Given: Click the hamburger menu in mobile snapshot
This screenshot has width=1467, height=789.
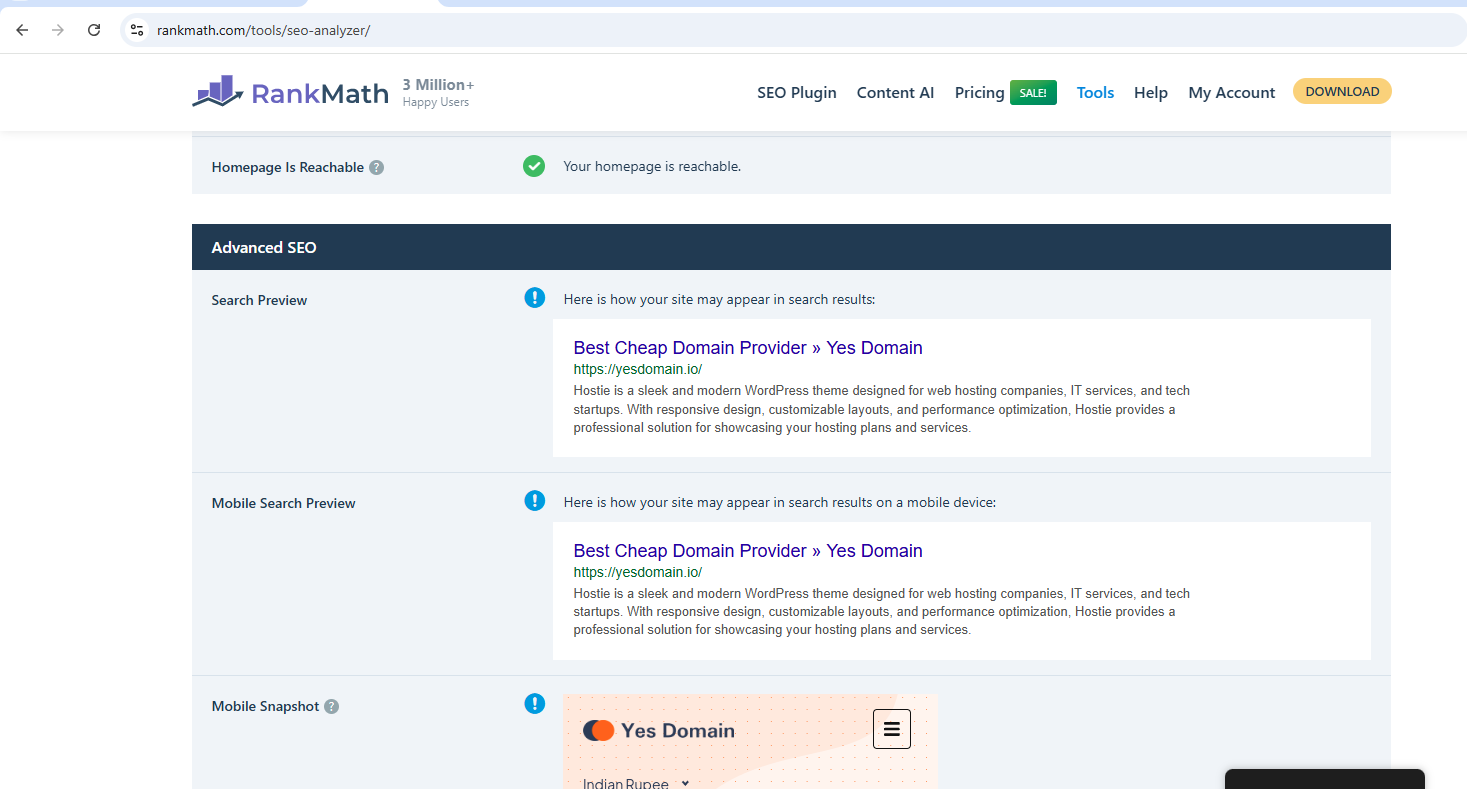Looking at the screenshot, I should (x=892, y=729).
